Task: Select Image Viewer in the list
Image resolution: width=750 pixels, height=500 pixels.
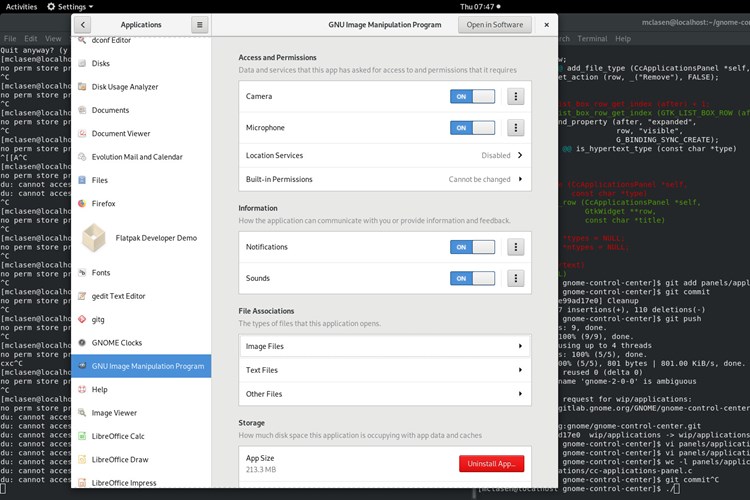Action: point(141,412)
